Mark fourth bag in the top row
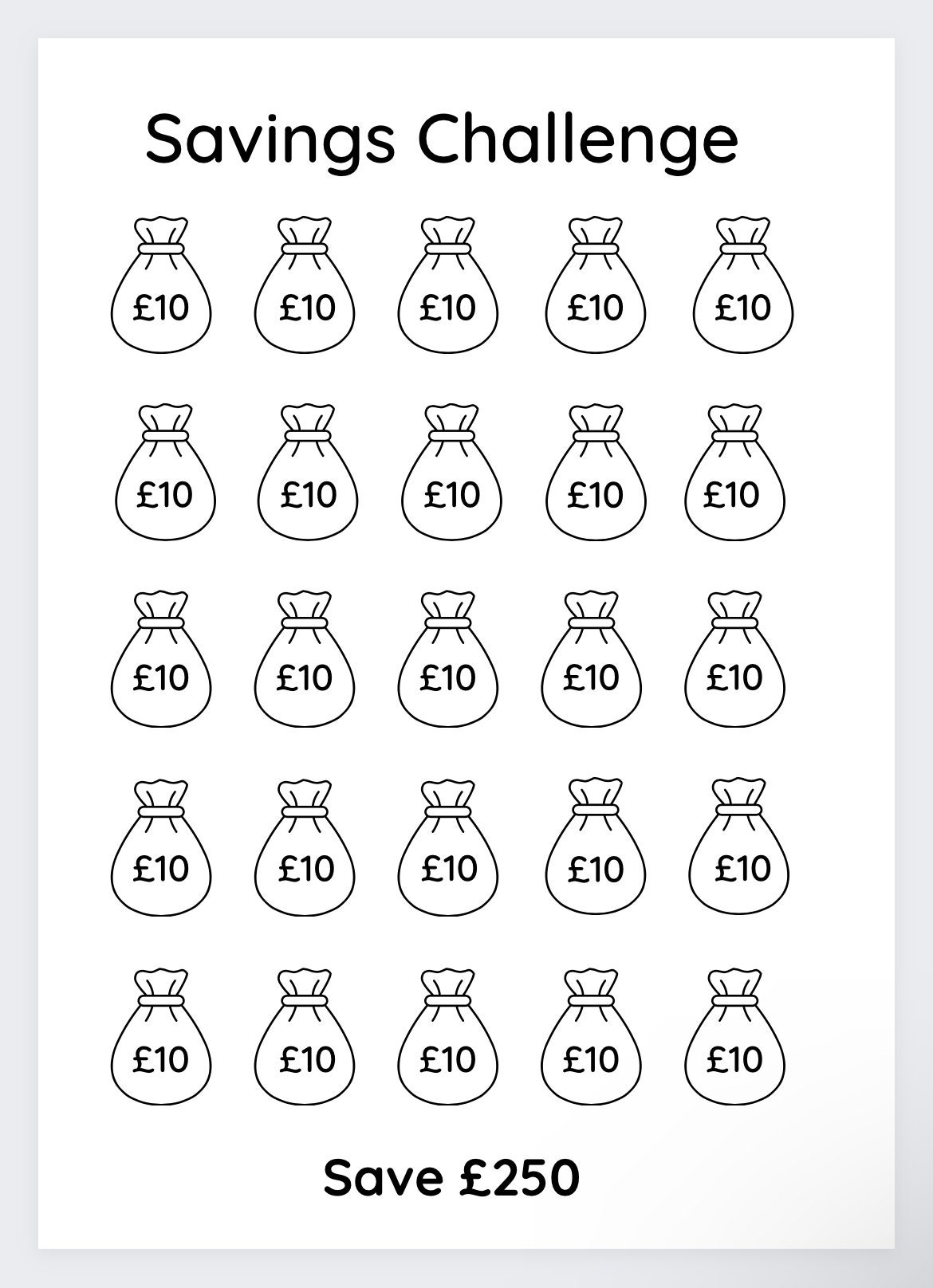Image resolution: width=933 pixels, height=1288 pixels. 596,285
